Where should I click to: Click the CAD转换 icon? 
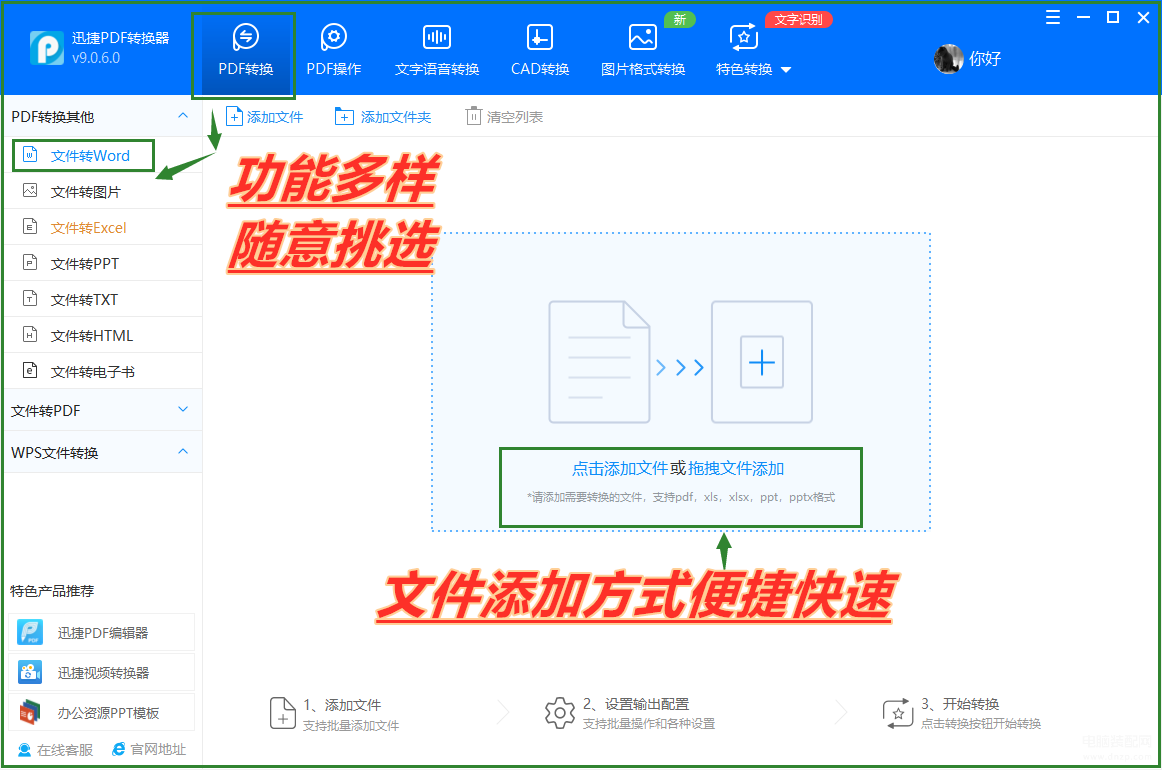click(540, 36)
